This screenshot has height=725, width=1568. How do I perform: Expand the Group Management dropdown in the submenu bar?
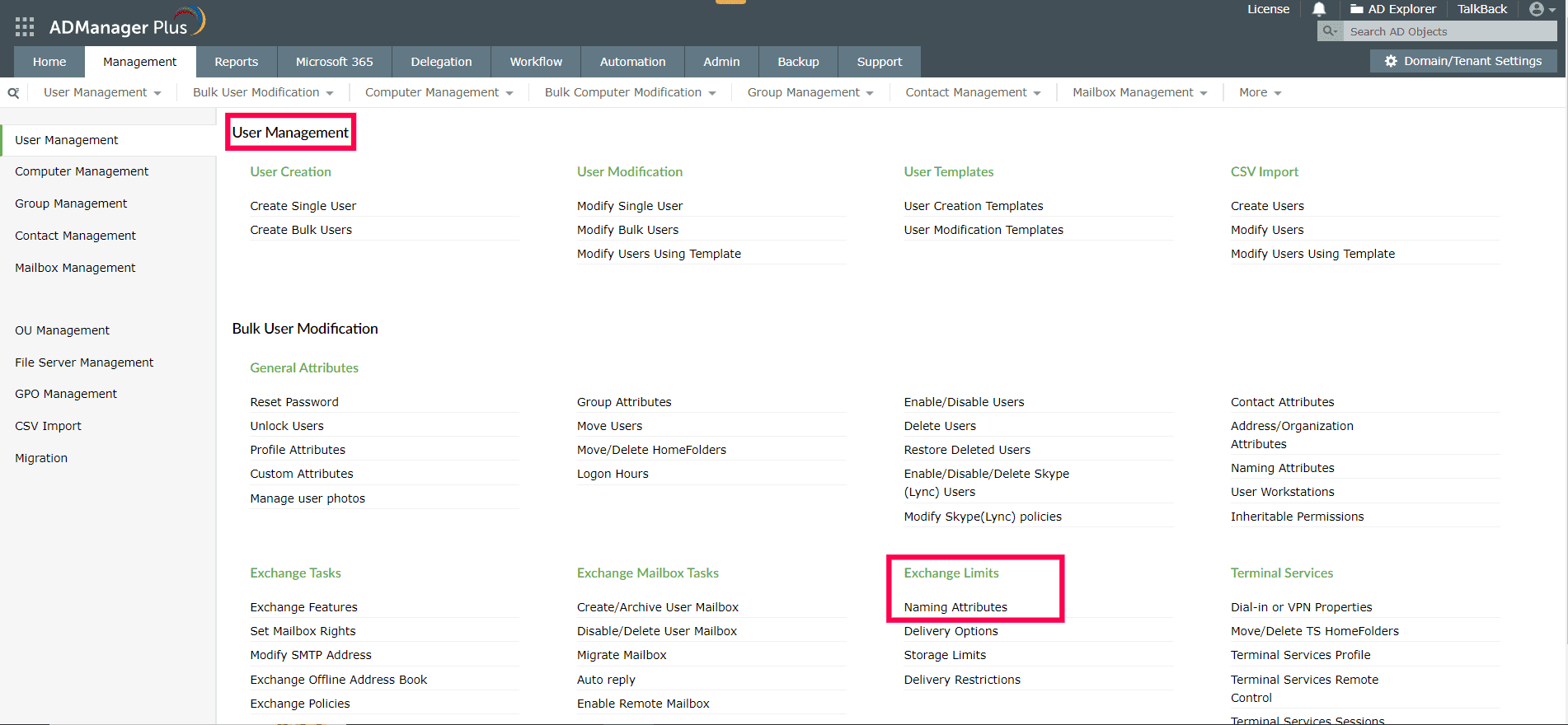click(810, 92)
